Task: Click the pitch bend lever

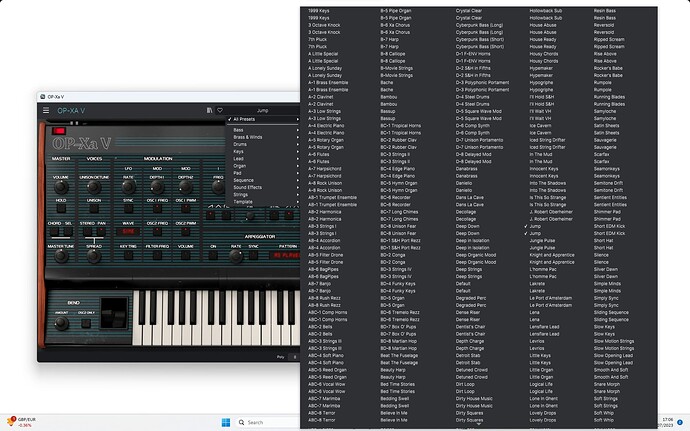Action: pyautogui.click(x=114, y=313)
